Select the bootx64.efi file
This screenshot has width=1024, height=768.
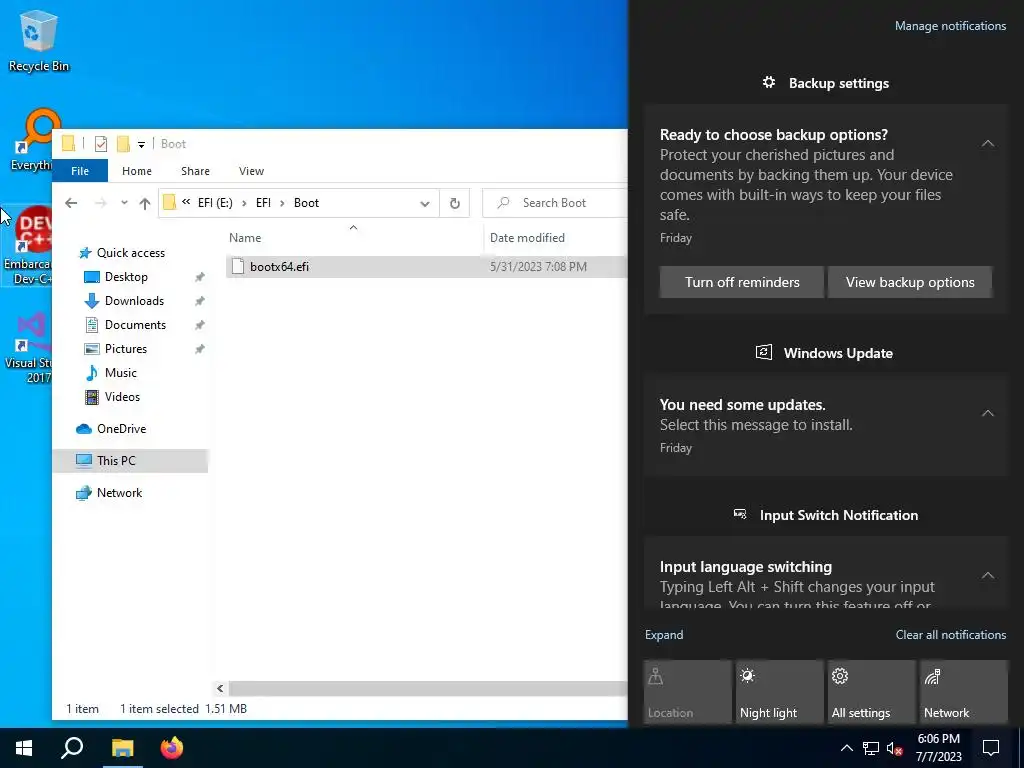pos(426,266)
